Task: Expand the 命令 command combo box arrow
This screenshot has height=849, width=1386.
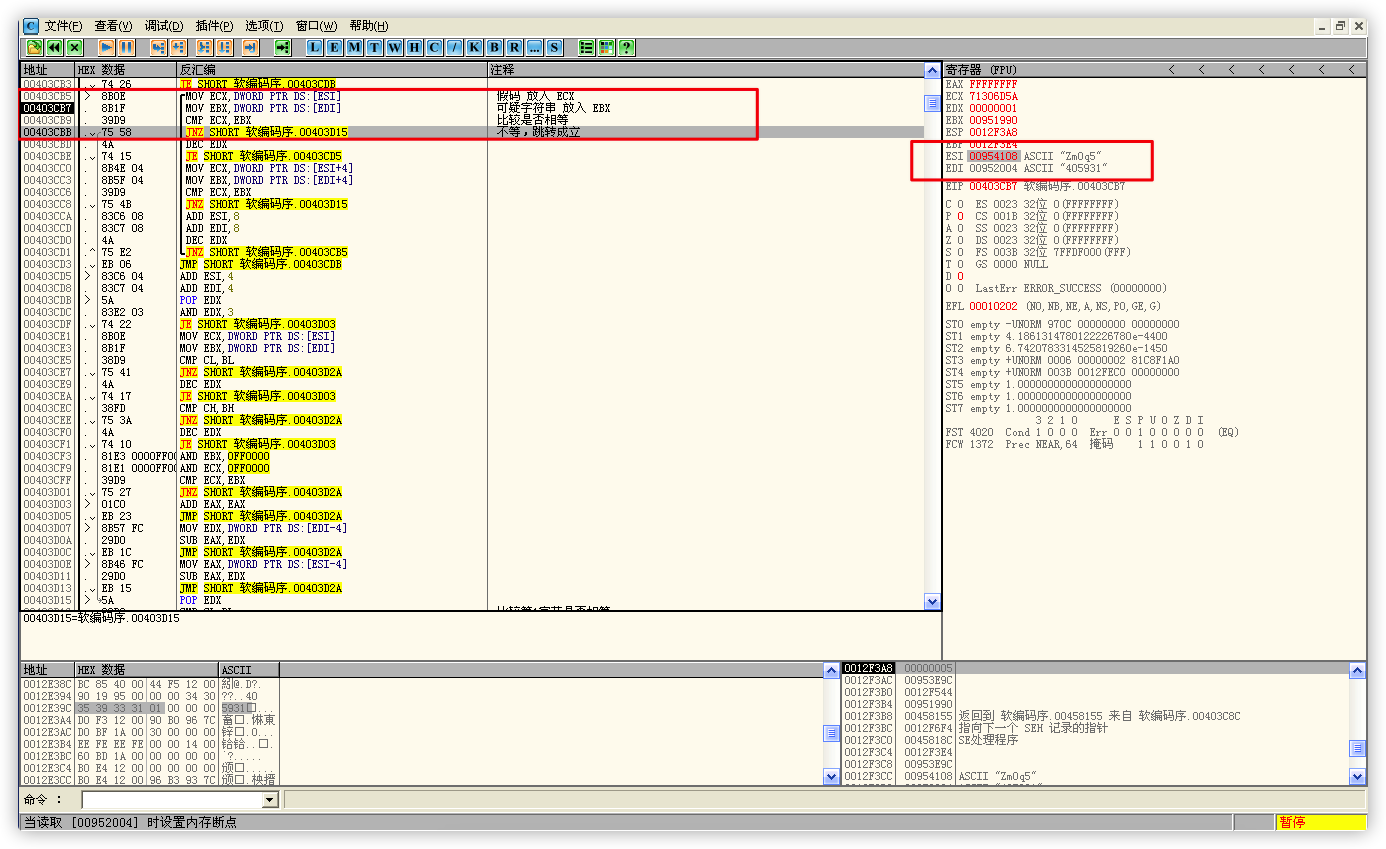Action: point(269,800)
